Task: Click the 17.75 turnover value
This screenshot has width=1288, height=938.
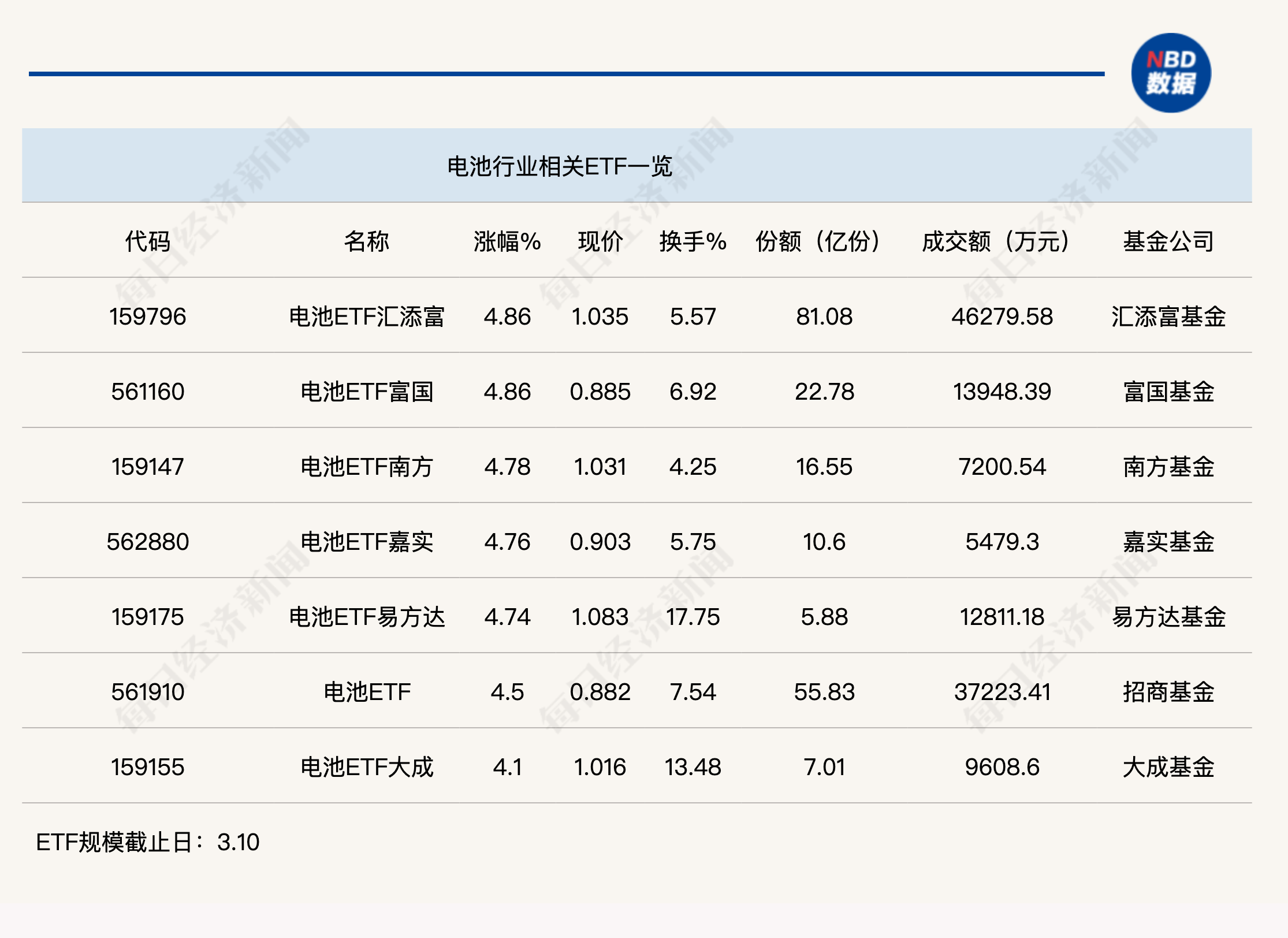Action: pyautogui.click(x=693, y=617)
